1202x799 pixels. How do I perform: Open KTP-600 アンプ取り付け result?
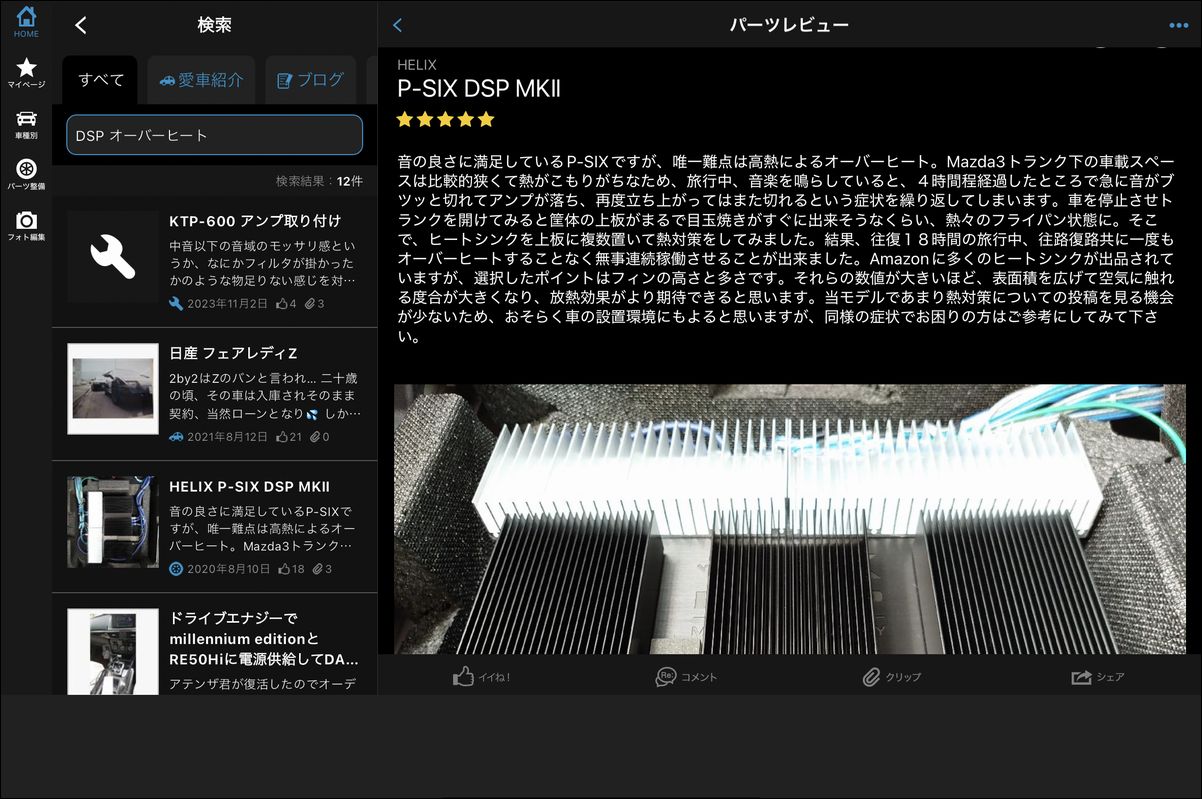click(214, 262)
